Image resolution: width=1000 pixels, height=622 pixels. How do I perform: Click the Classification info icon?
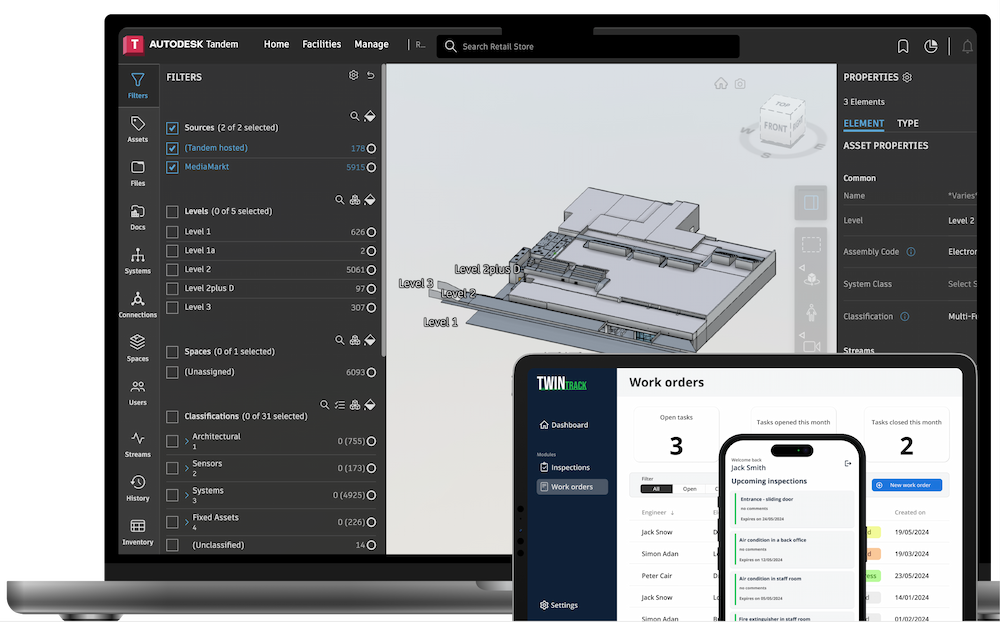pos(904,316)
